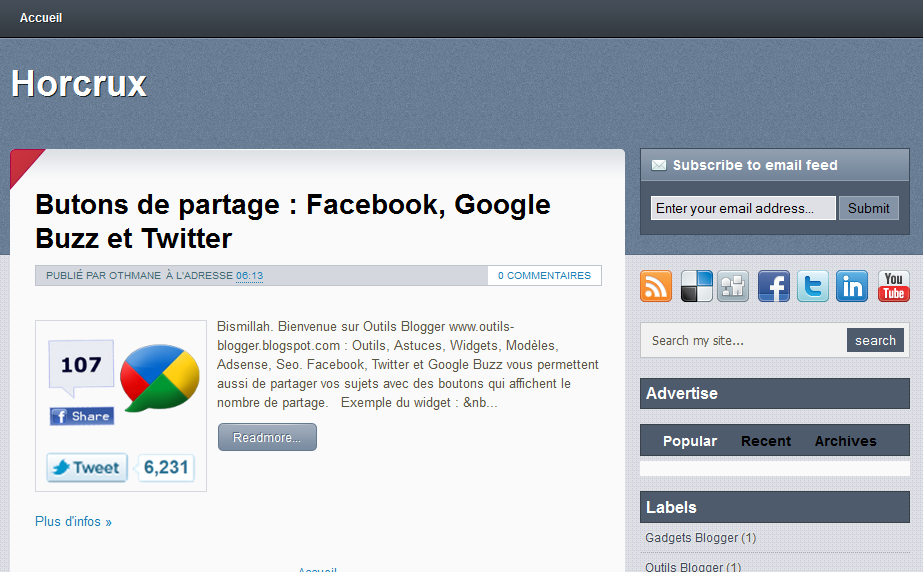Click the Labels widget heading
The image size is (923, 572).
tap(775, 507)
